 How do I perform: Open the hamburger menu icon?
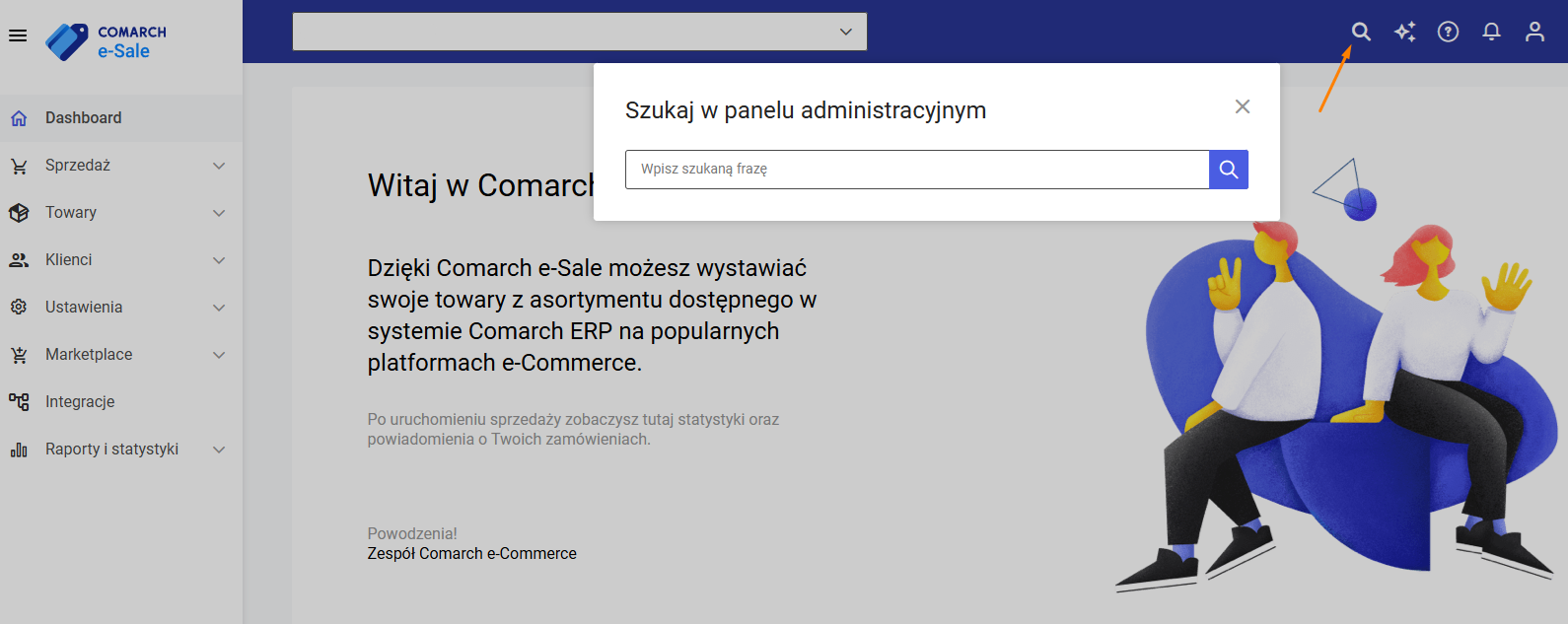18,35
